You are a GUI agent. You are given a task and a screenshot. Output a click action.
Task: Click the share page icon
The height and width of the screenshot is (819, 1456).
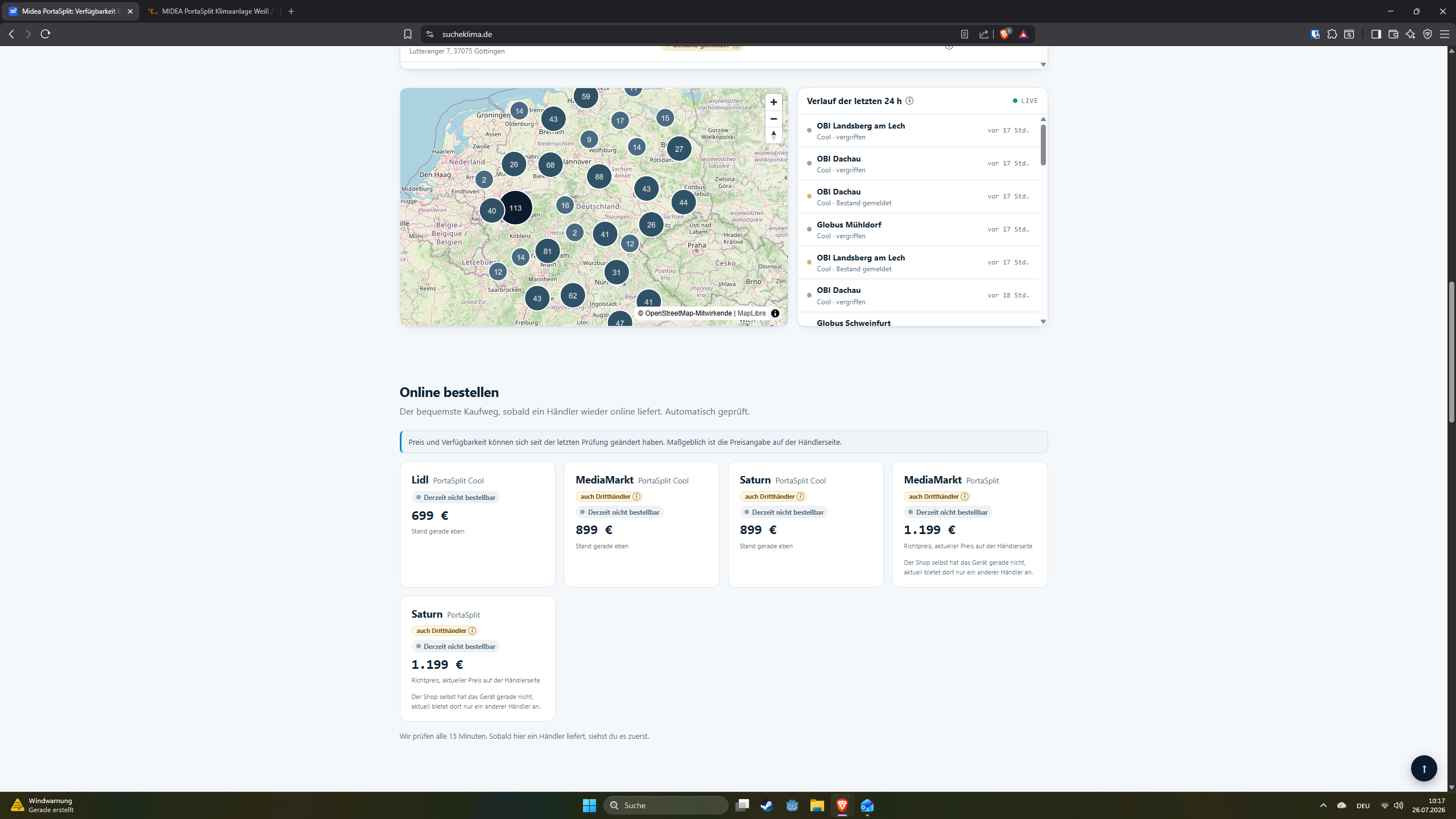(984, 34)
